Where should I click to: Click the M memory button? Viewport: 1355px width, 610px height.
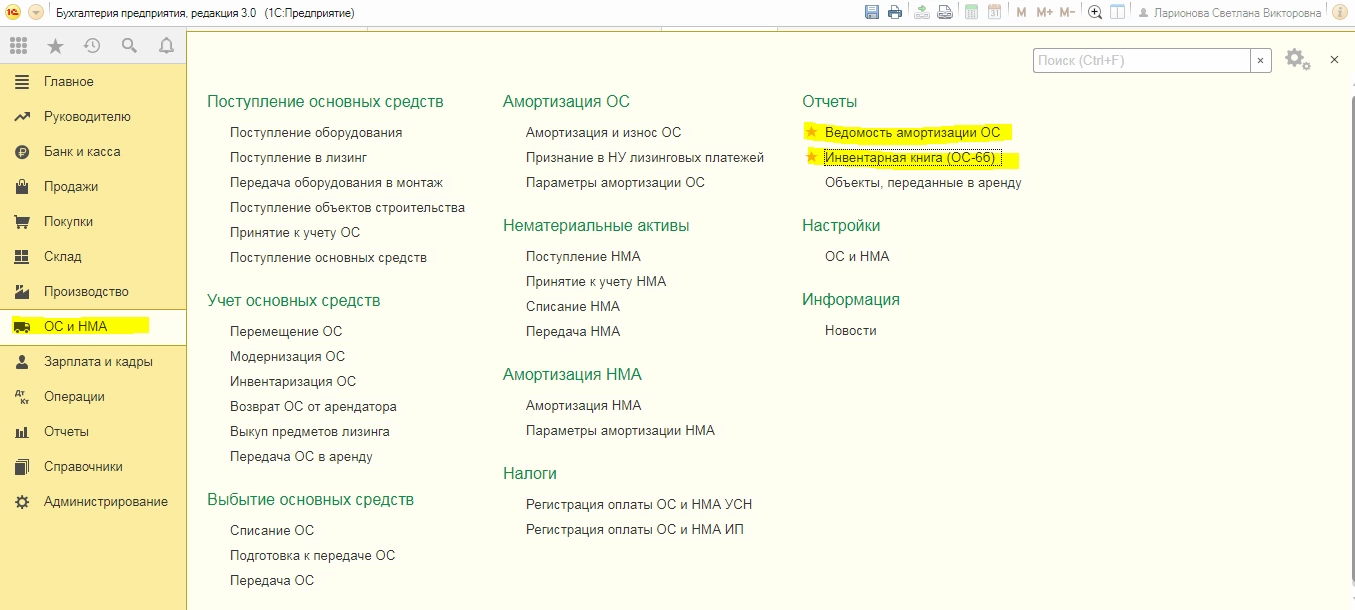(x=1021, y=12)
